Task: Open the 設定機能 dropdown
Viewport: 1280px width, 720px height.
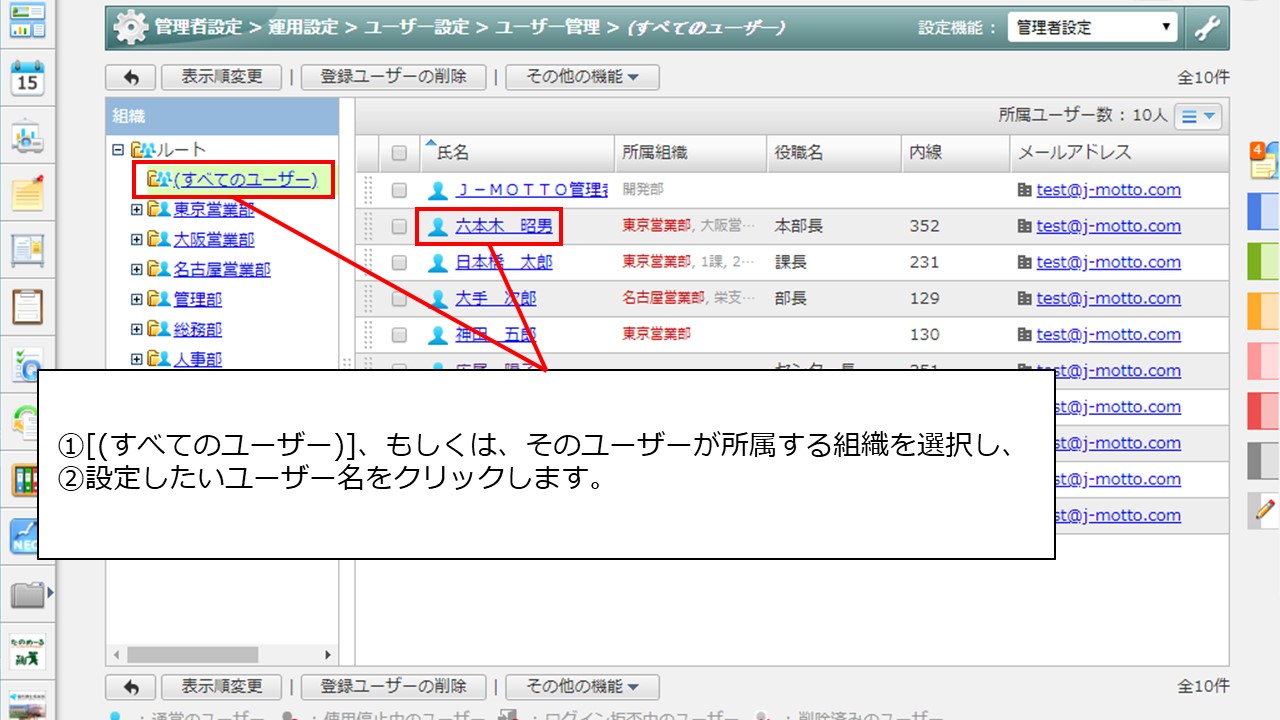Action: (x=1092, y=28)
